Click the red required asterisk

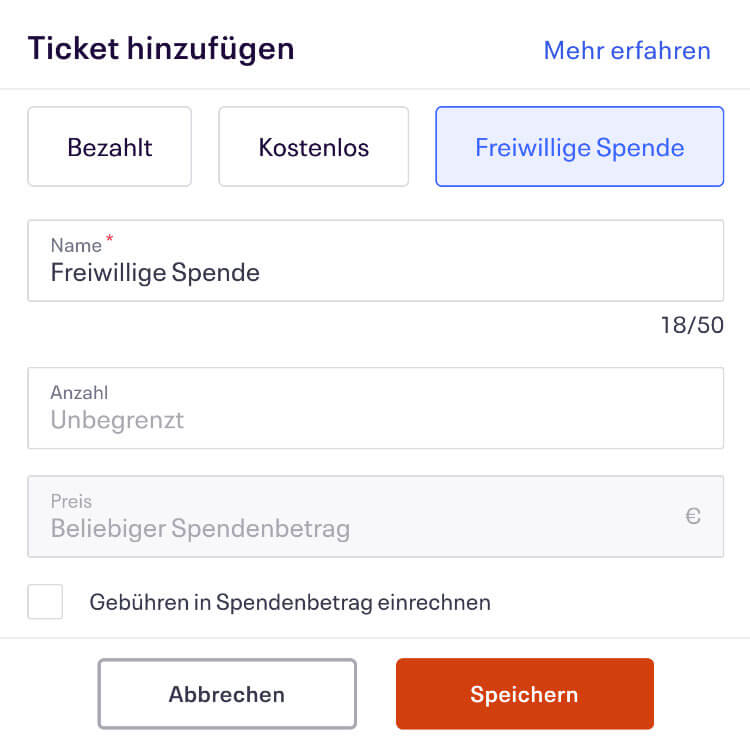110,238
